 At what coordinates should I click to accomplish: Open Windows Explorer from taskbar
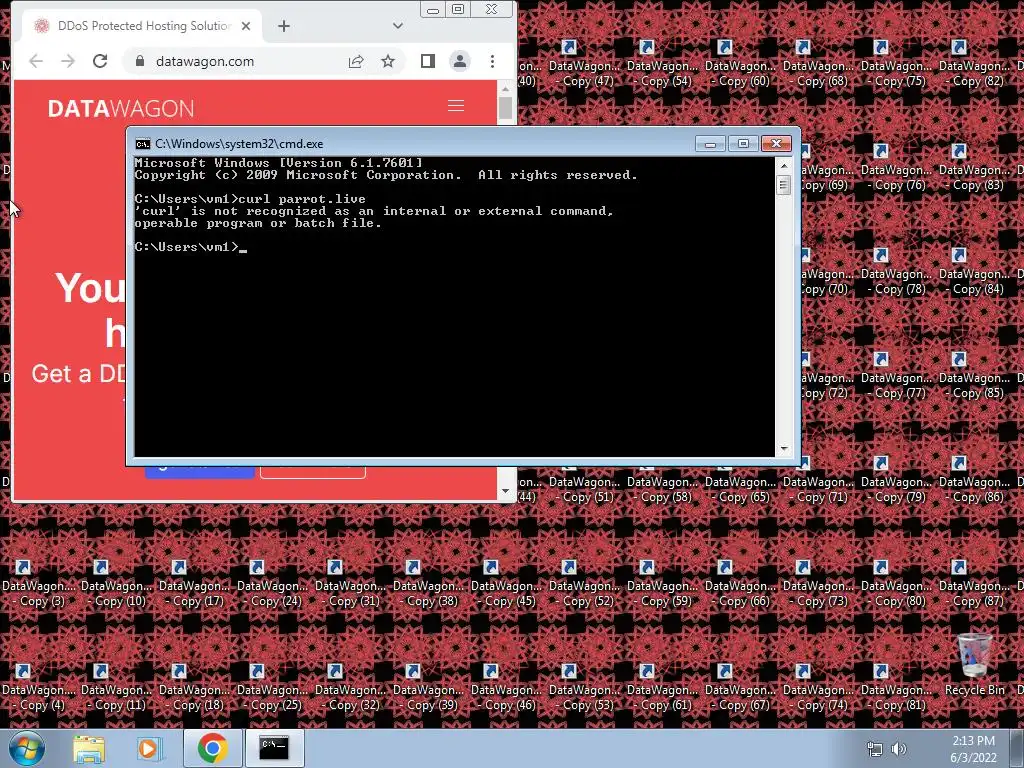pyautogui.click(x=89, y=749)
